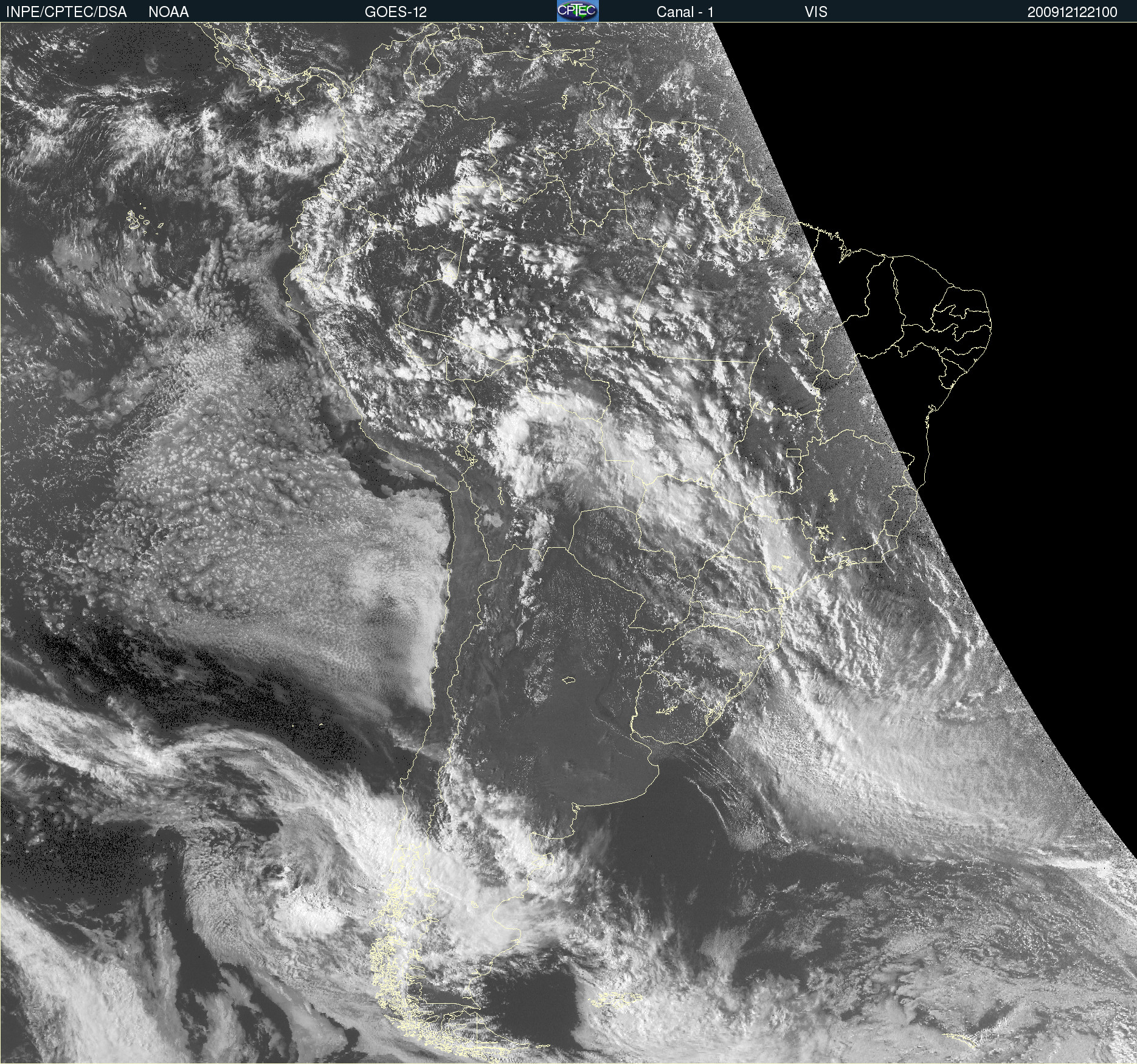The width and height of the screenshot is (1137, 1064).
Task: Click the CPTEC logo in header
Action: coord(578,11)
